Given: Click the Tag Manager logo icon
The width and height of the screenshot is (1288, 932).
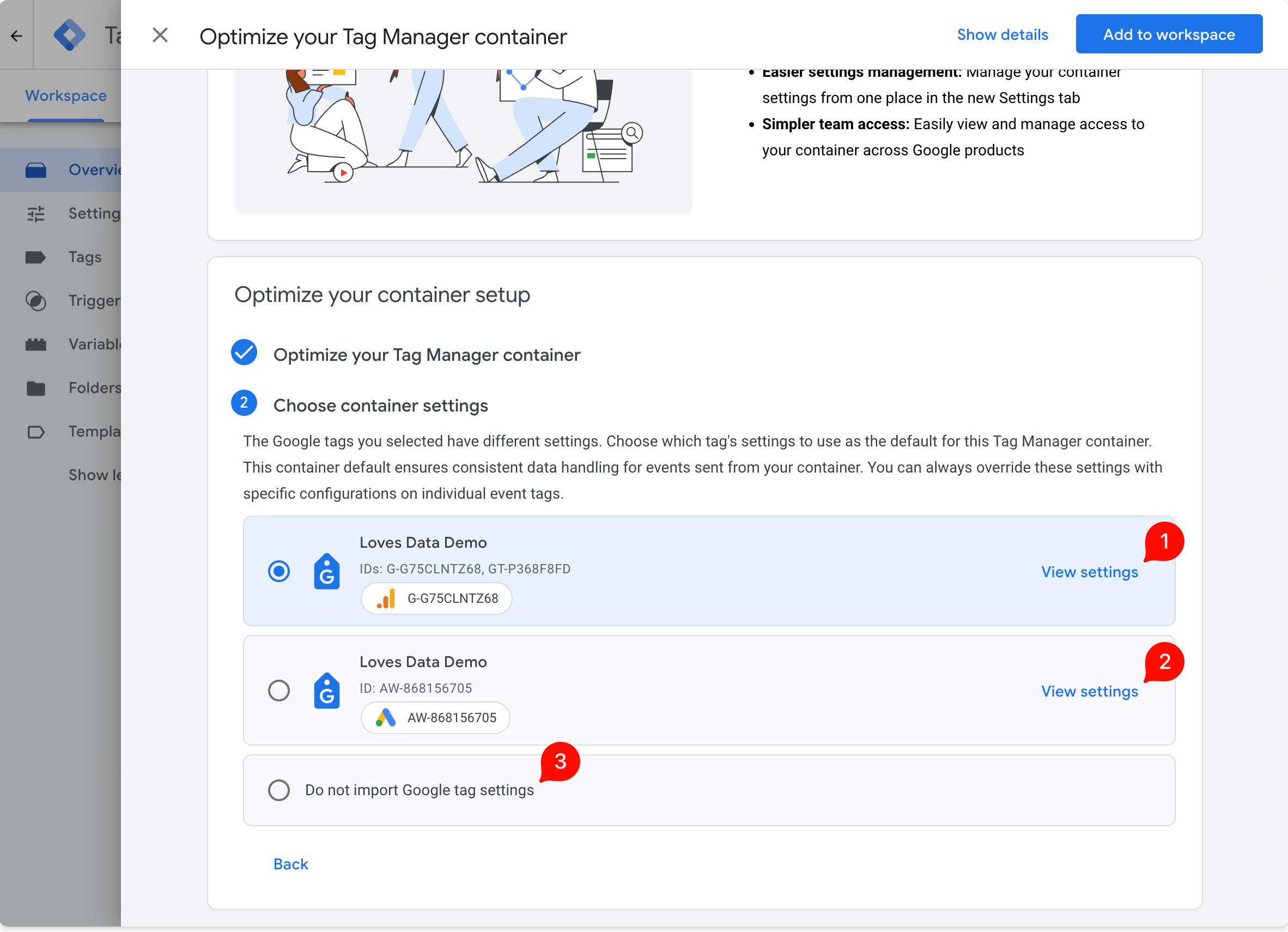Looking at the screenshot, I should [69, 35].
